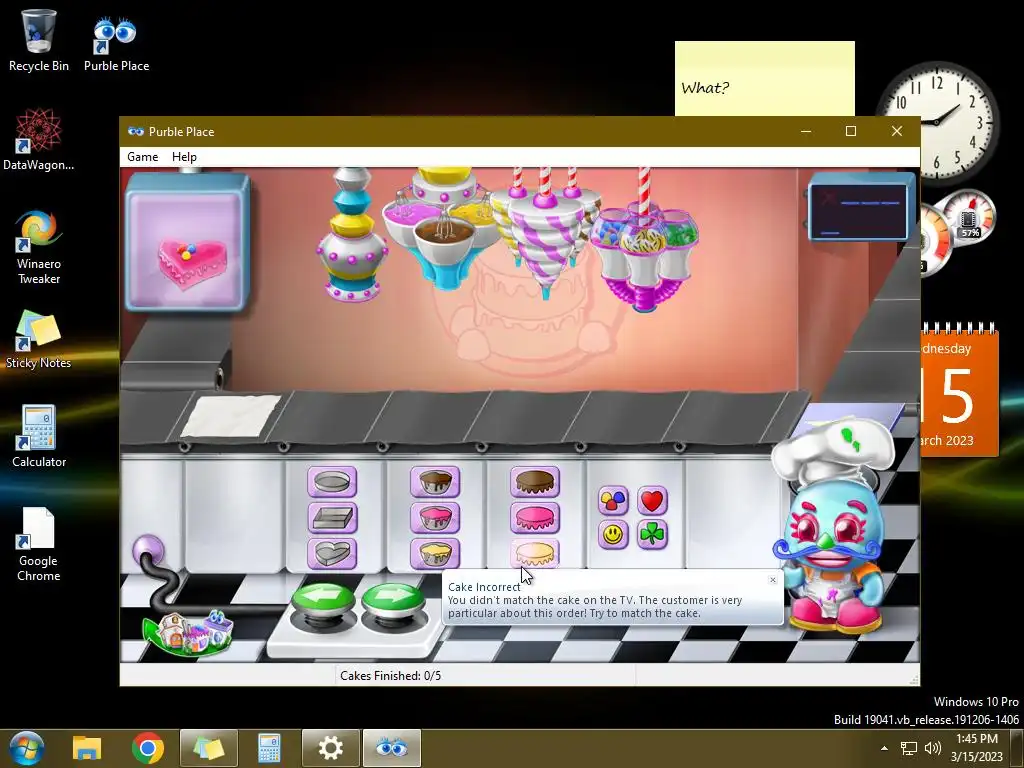Open the Recycle Bin desktop icon
Image resolution: width=1024 pixels, height=768 pixels.
(39, 40)
